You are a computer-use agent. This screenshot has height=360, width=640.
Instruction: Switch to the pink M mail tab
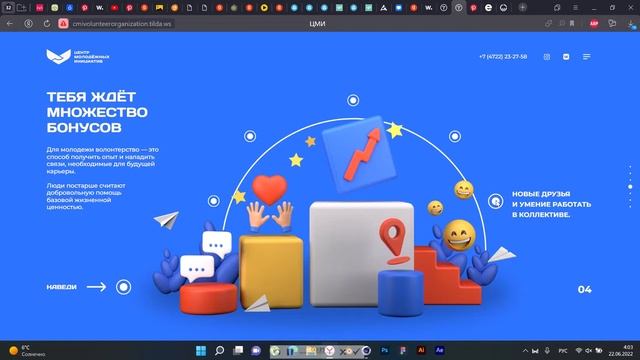40,7
